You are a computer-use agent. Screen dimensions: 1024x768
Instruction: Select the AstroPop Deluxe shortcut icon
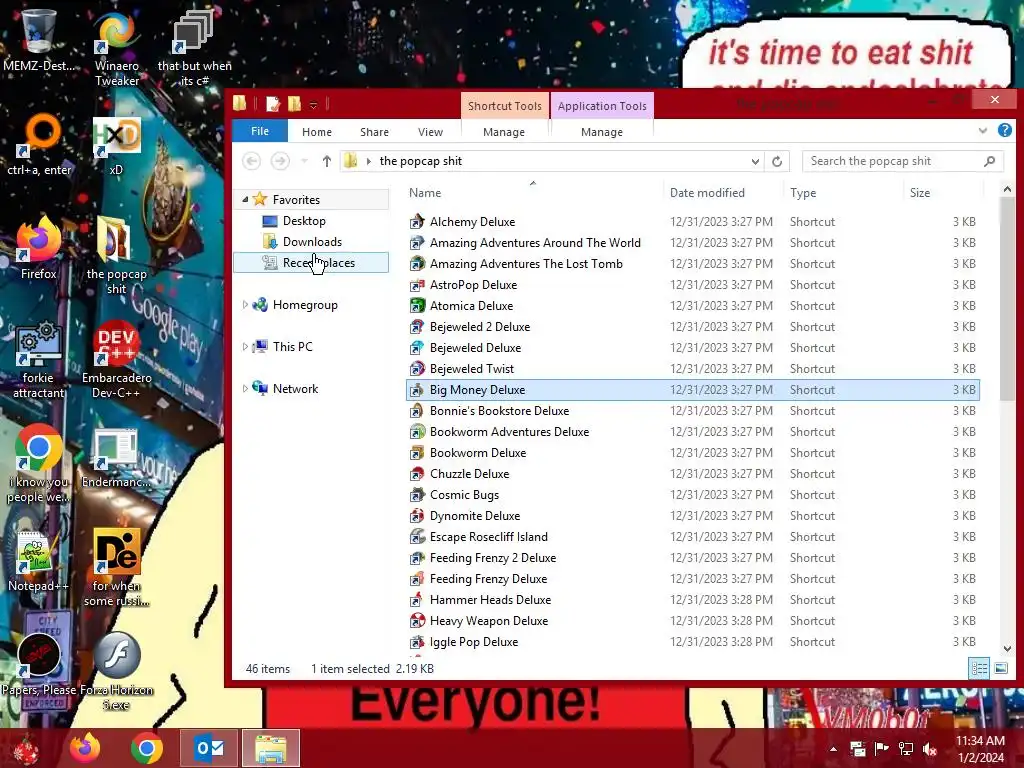coord(417,285)
